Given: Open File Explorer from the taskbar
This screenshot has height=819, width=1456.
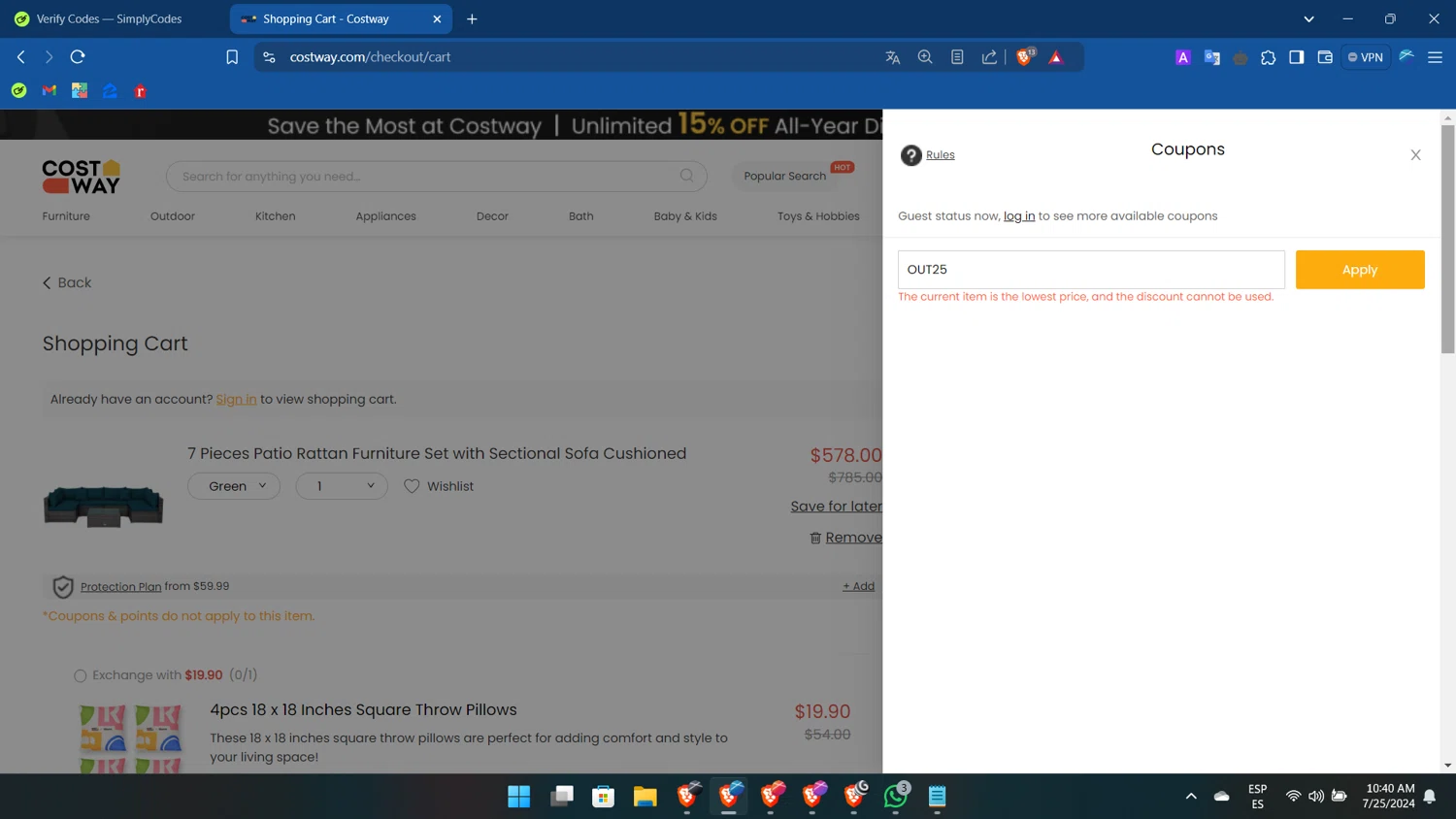Looking at the screenshot, I should 645,797.
